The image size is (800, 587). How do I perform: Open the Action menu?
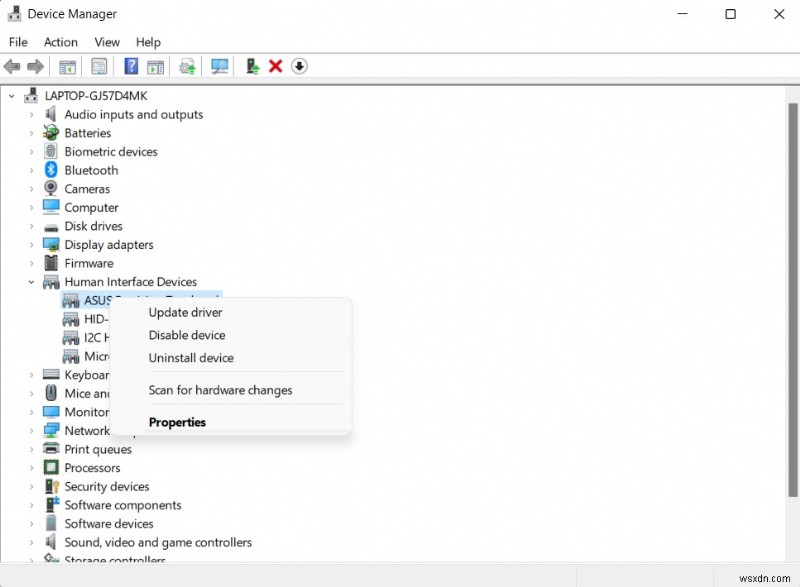(60, 42)
